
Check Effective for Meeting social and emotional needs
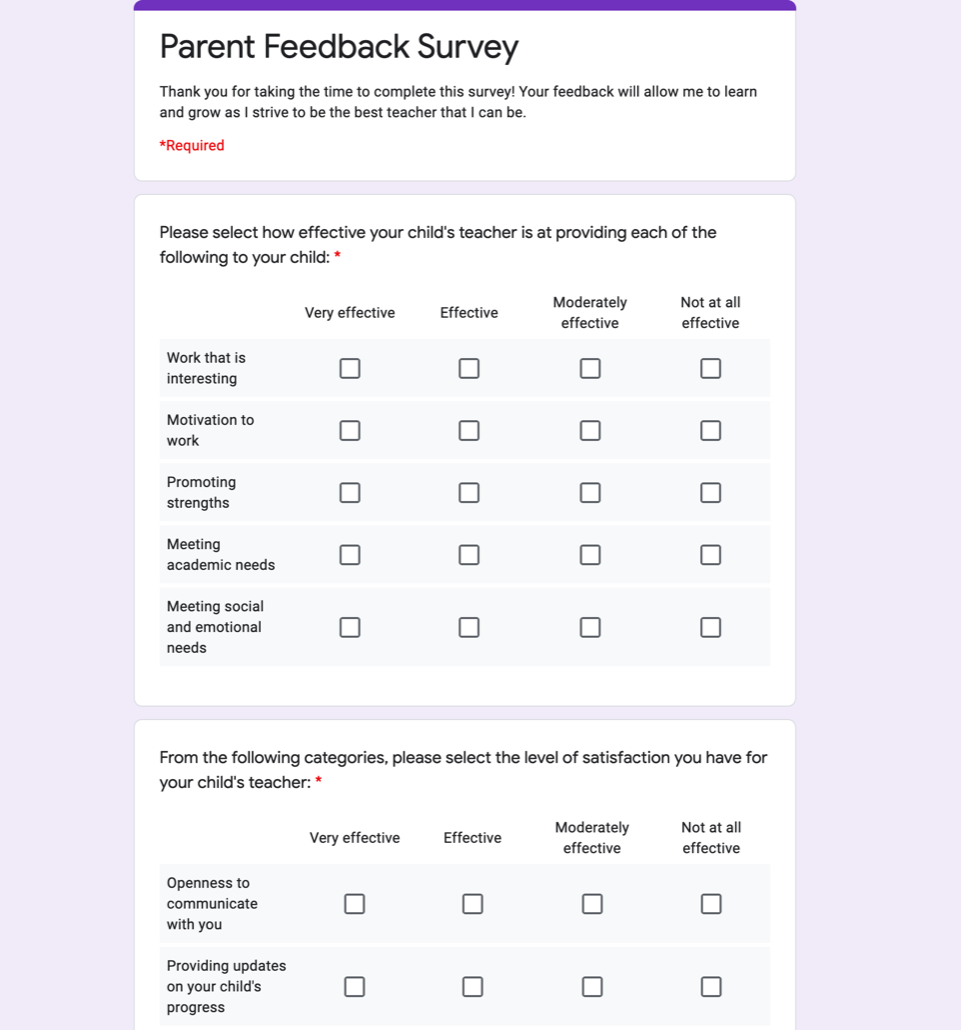[469, 627]
